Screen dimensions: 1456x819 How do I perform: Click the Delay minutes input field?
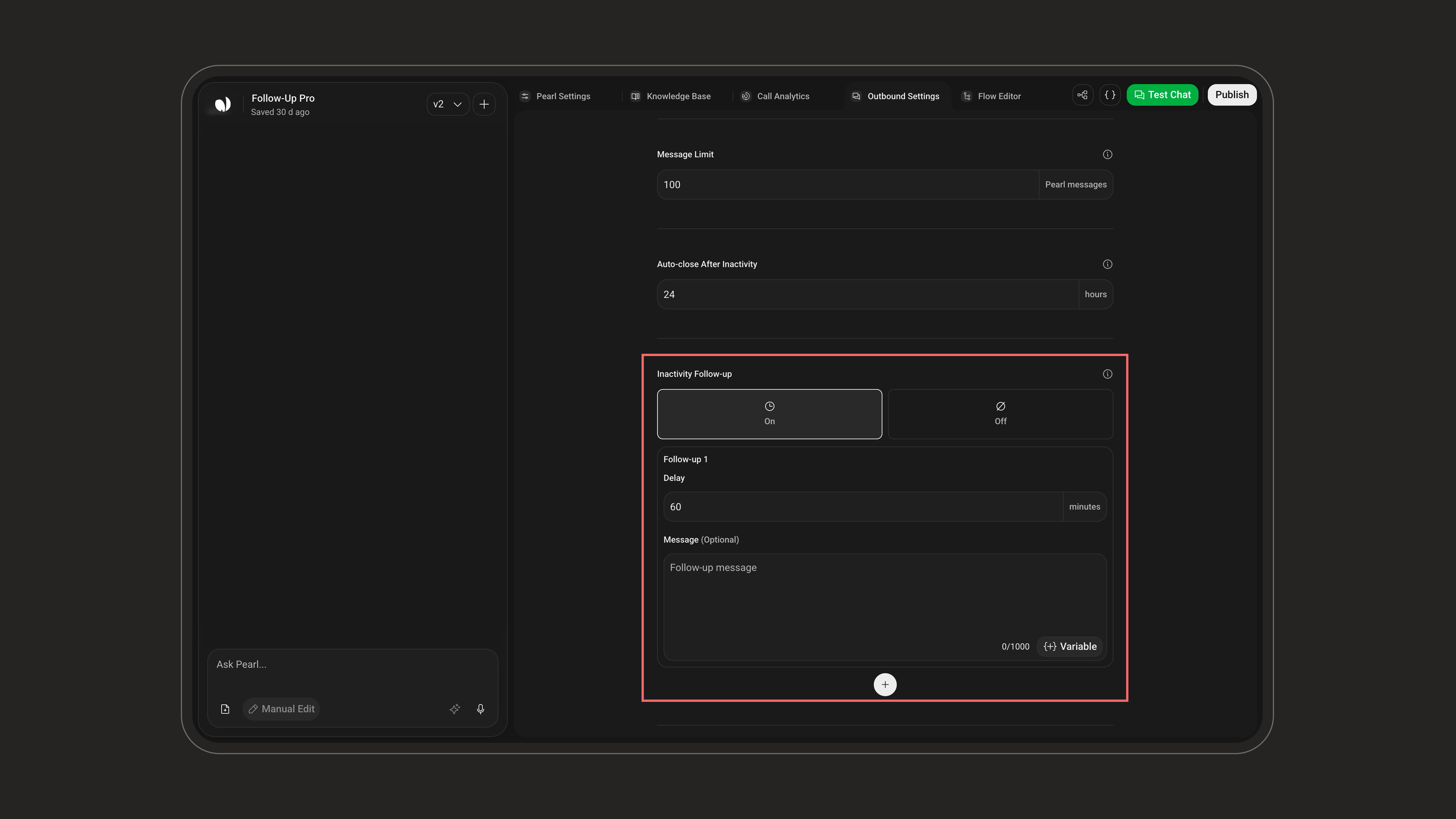863,507
